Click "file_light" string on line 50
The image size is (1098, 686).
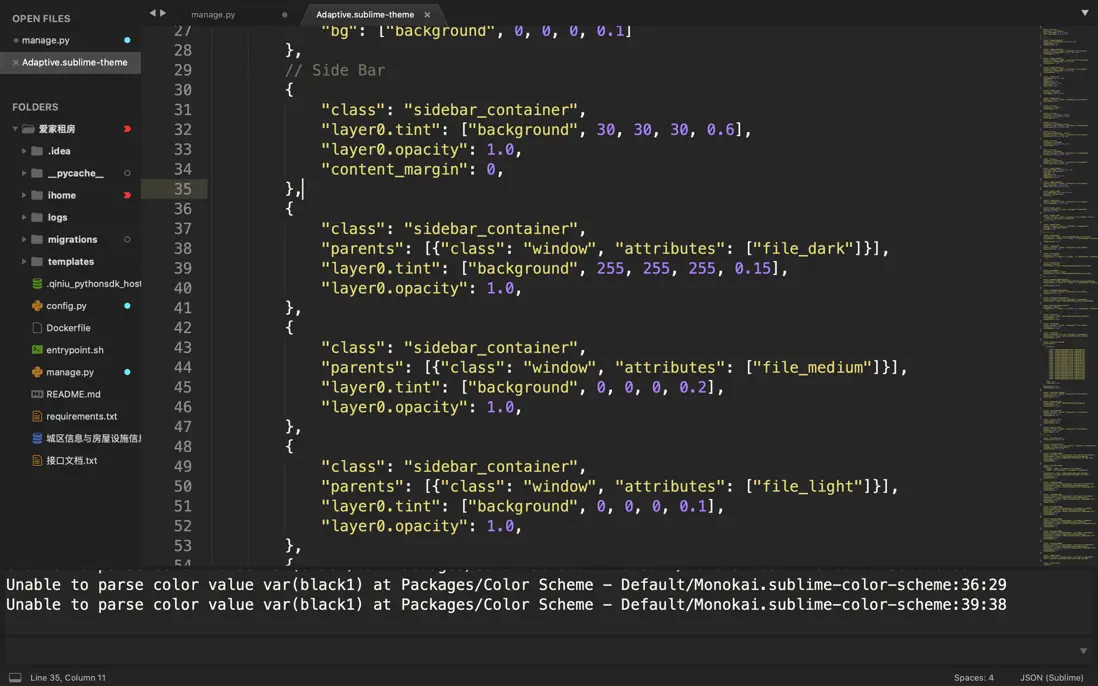click(x=808, y=486)
